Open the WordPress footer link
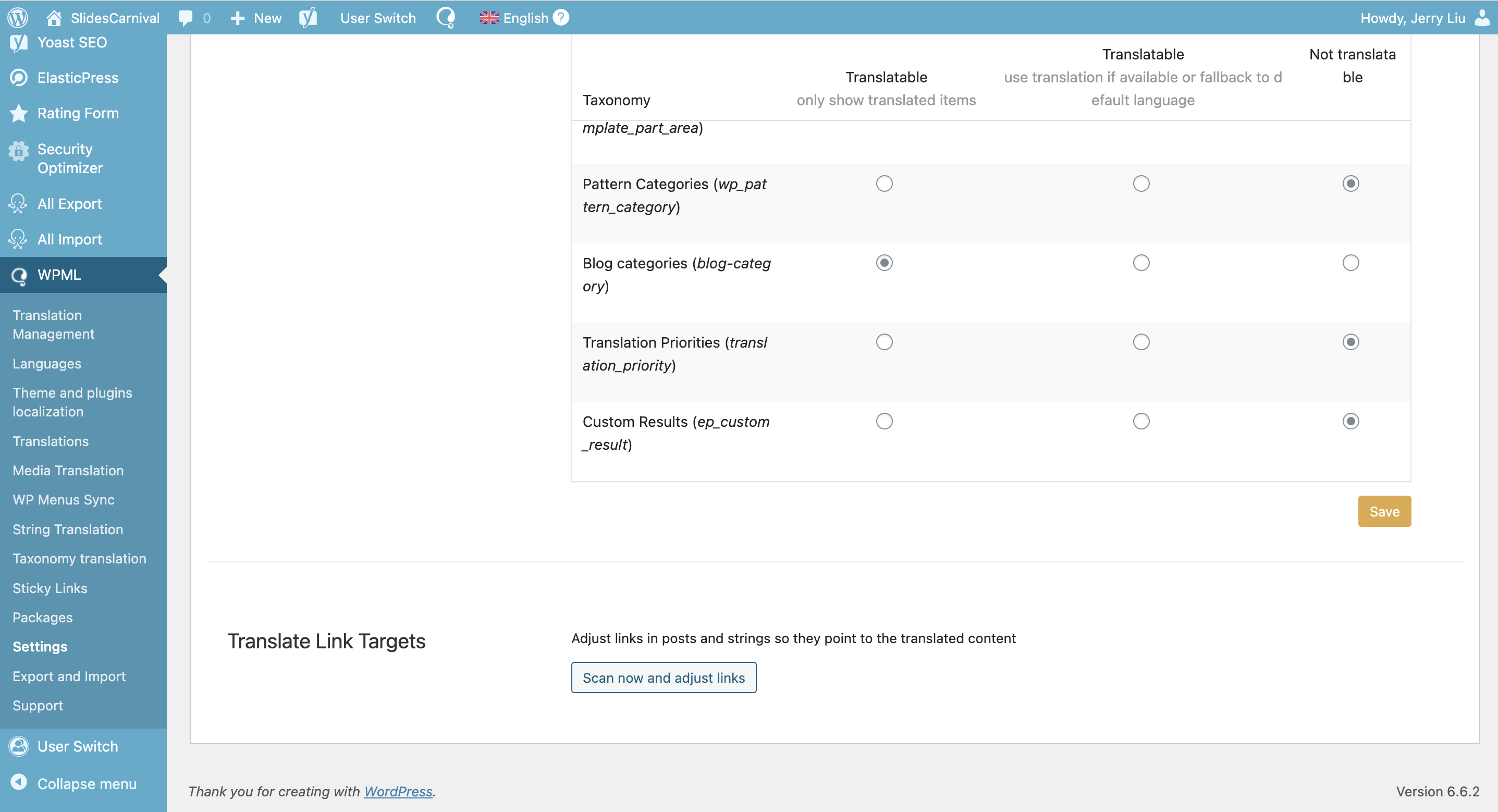1498x812 pixels. (398, 791)
